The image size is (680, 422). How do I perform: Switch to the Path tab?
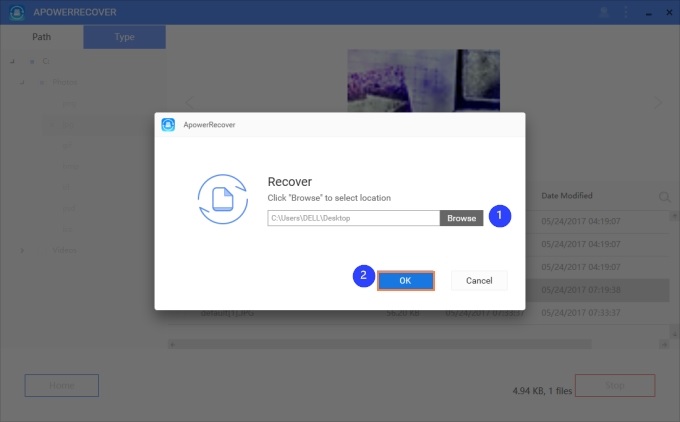(42, 37)
